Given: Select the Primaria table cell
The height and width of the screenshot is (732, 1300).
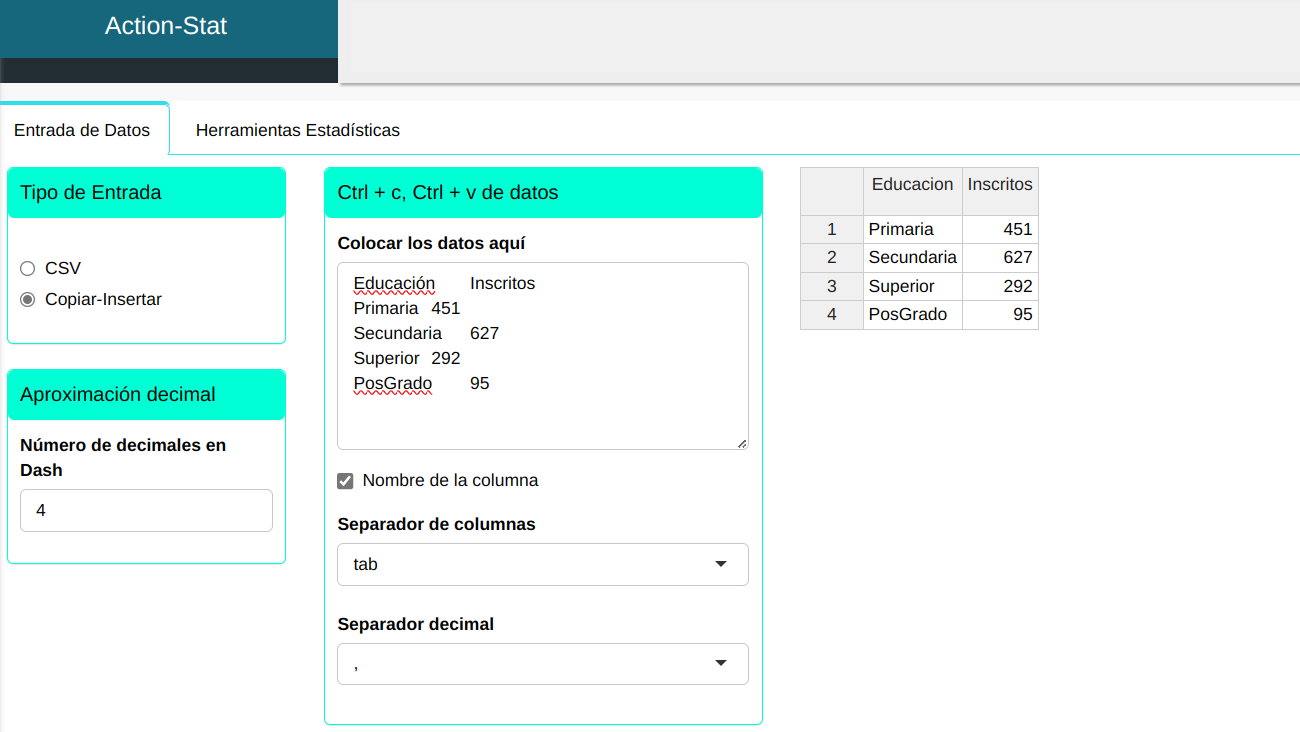Looking at the screenshot, I should [912, 229].
